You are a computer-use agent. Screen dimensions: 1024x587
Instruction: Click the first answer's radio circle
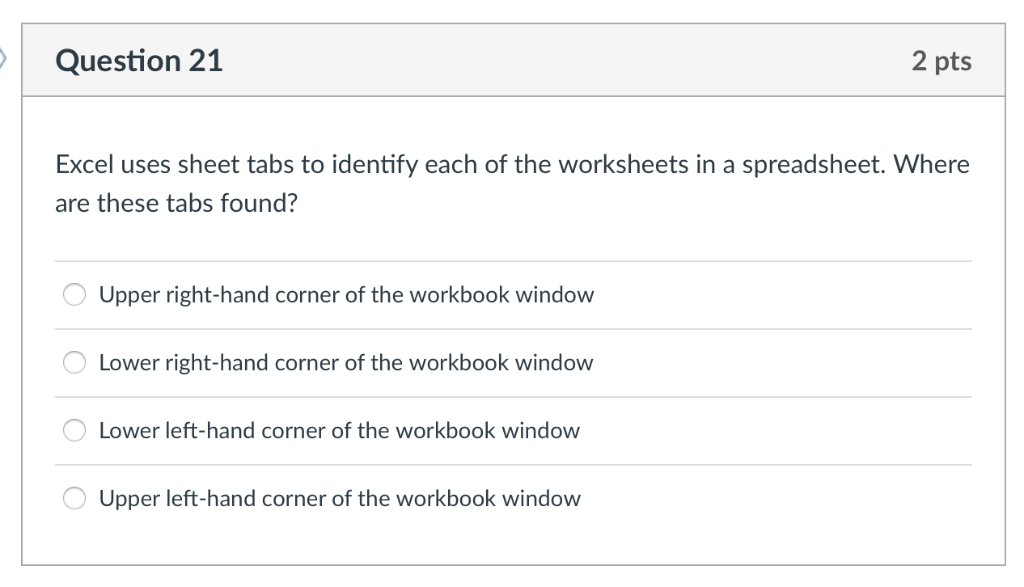[74, 294]
